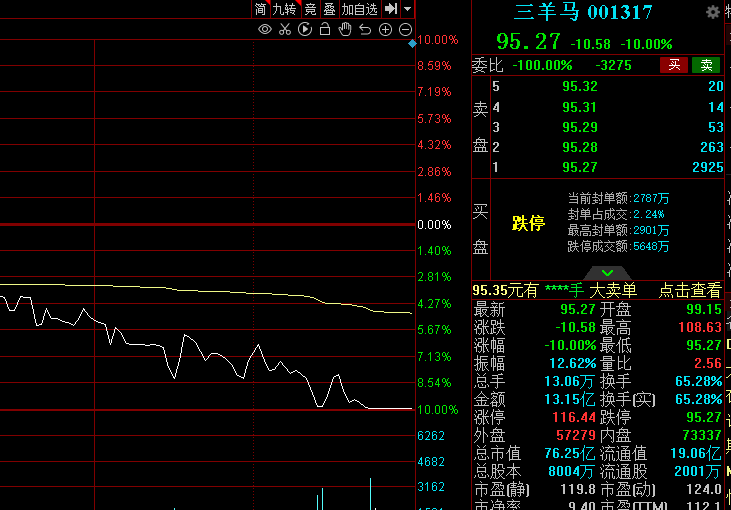Click the red 买 buy button
731x510 pixels.
[x=674, y=65]
